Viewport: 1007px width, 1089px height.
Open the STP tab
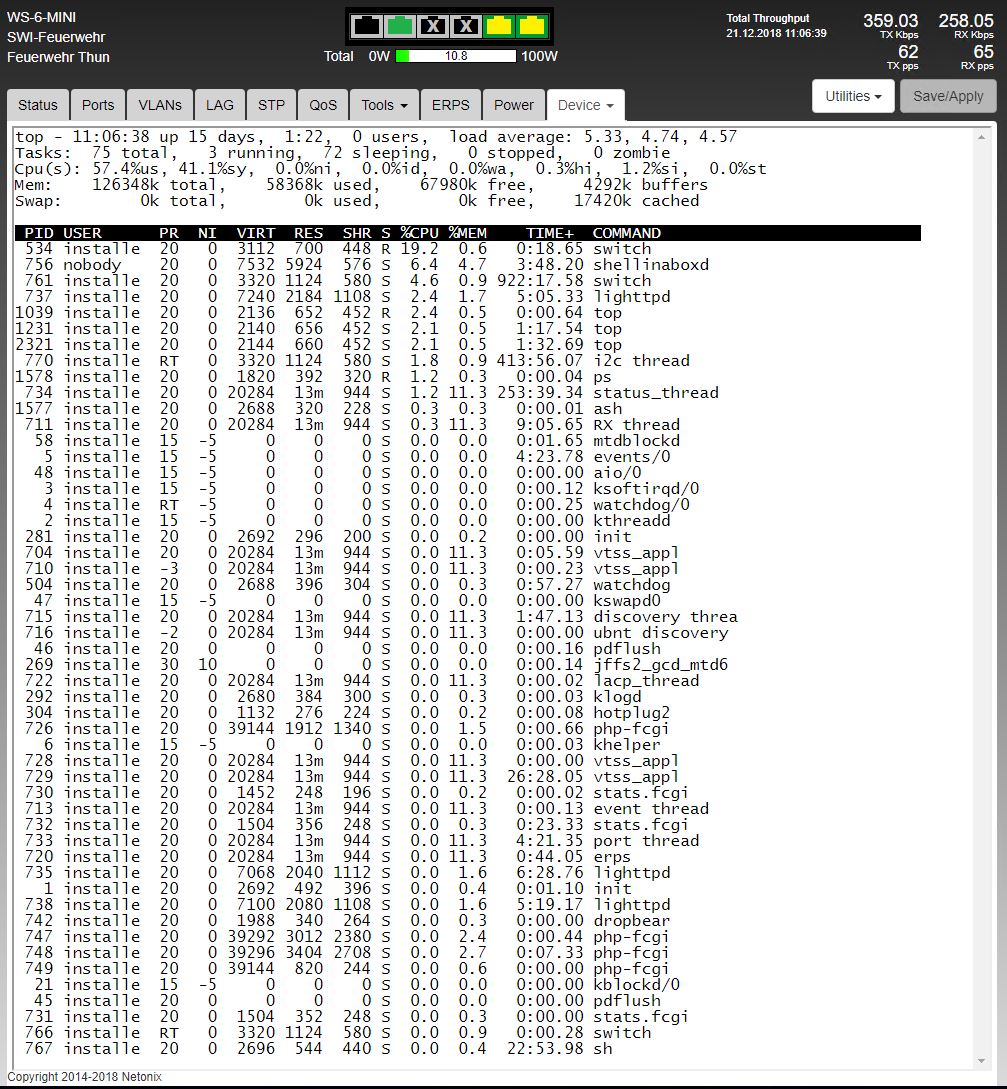(271, 105)
